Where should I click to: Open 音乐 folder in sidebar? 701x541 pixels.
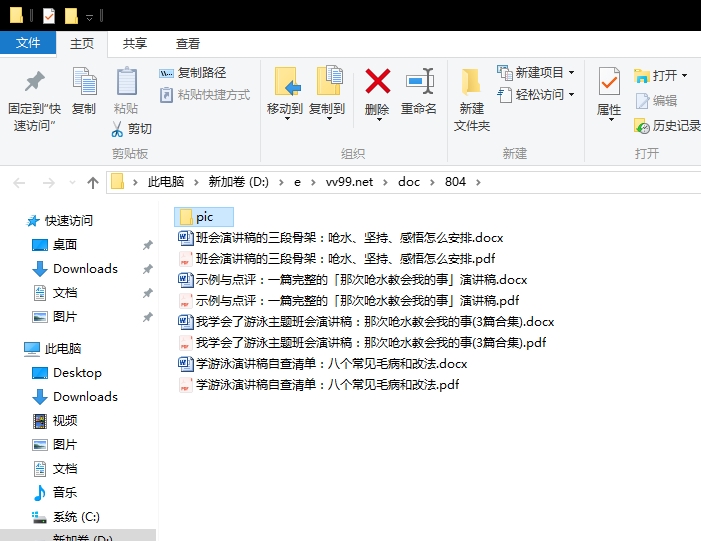pos(55,493)
